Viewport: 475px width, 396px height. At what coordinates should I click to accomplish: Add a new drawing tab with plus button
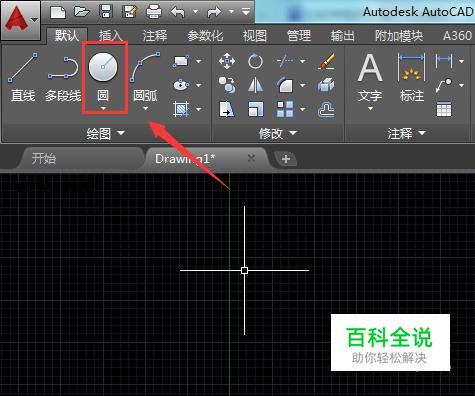pyautogui.click(x=286, y=159)
